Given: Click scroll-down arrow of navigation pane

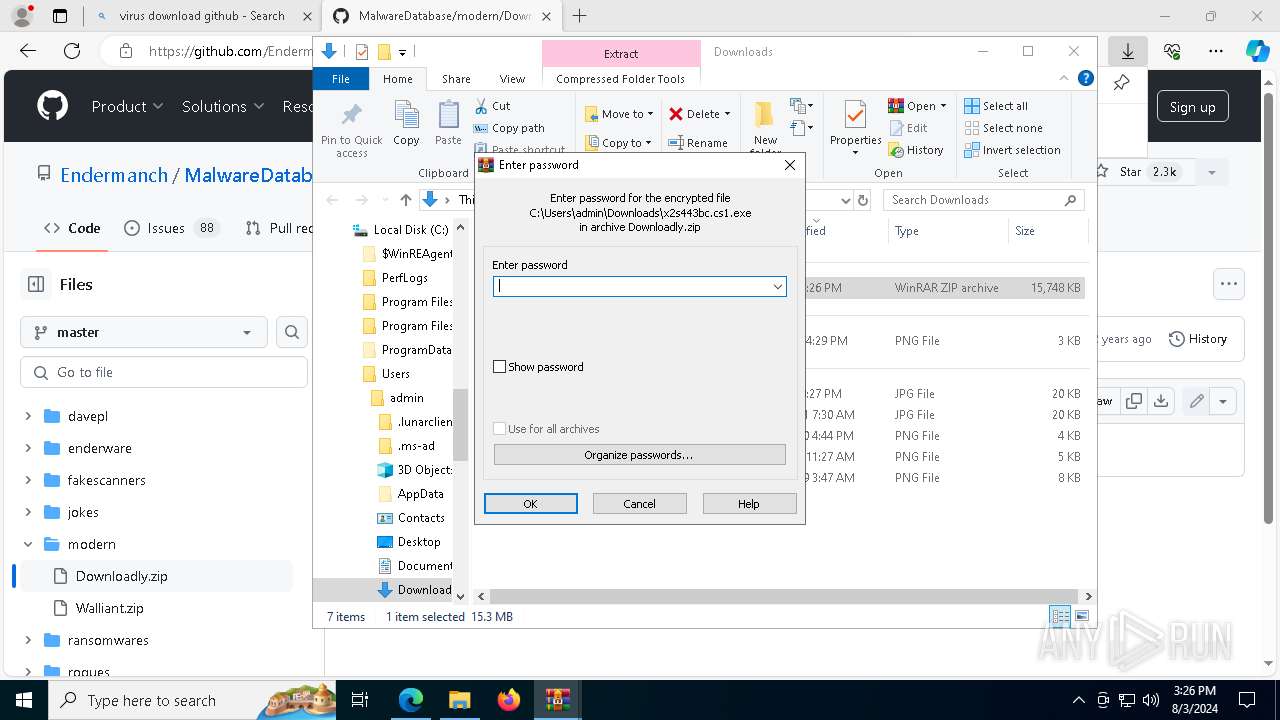Looking at the screenshot, I should point(460,596).
